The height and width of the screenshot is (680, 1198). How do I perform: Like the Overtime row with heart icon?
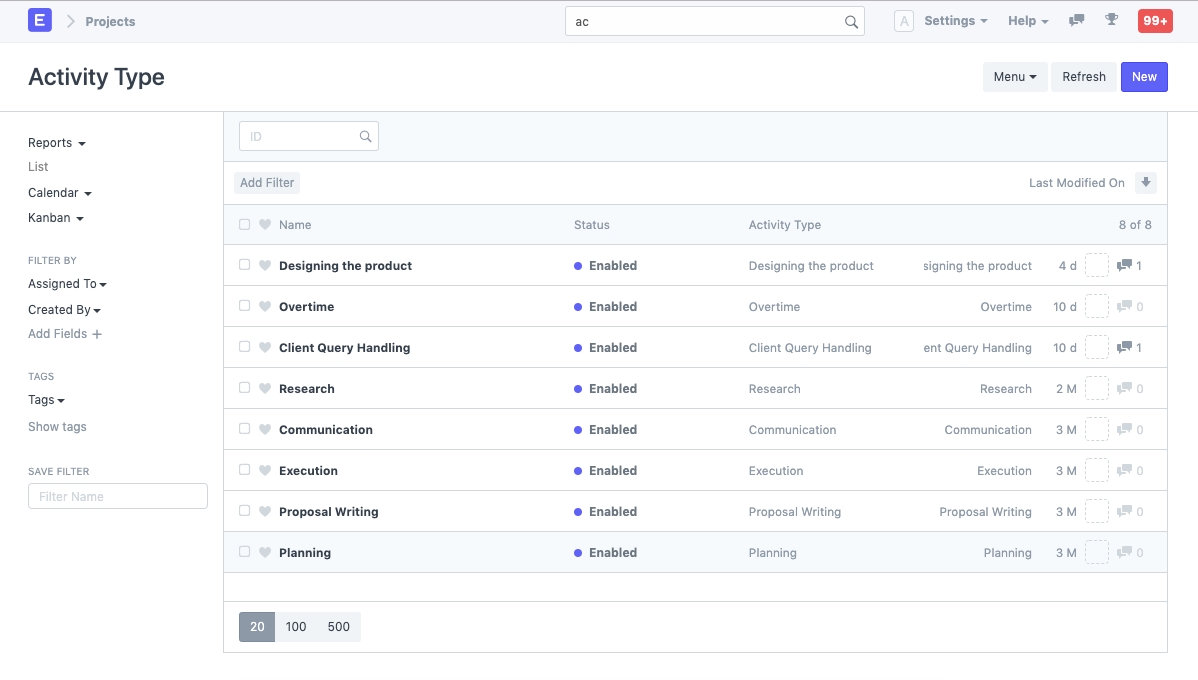(x=265, y=307)
